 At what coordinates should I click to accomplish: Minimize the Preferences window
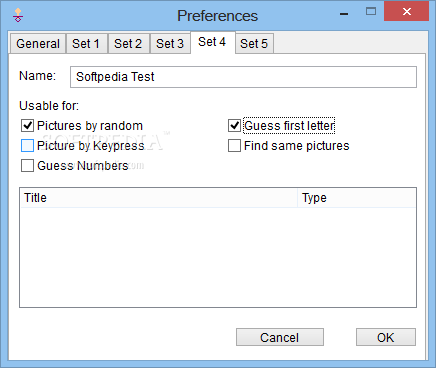344,14
